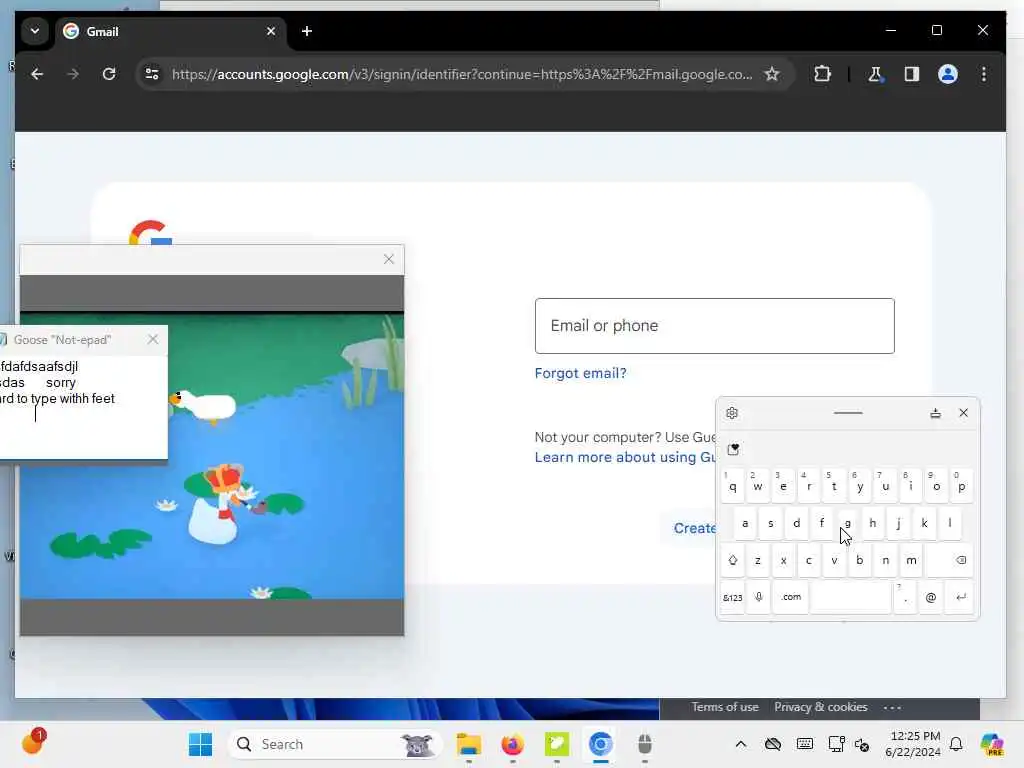Open site information icon in address bar
Screen dimensions: 1024x768
click(152, 74)
